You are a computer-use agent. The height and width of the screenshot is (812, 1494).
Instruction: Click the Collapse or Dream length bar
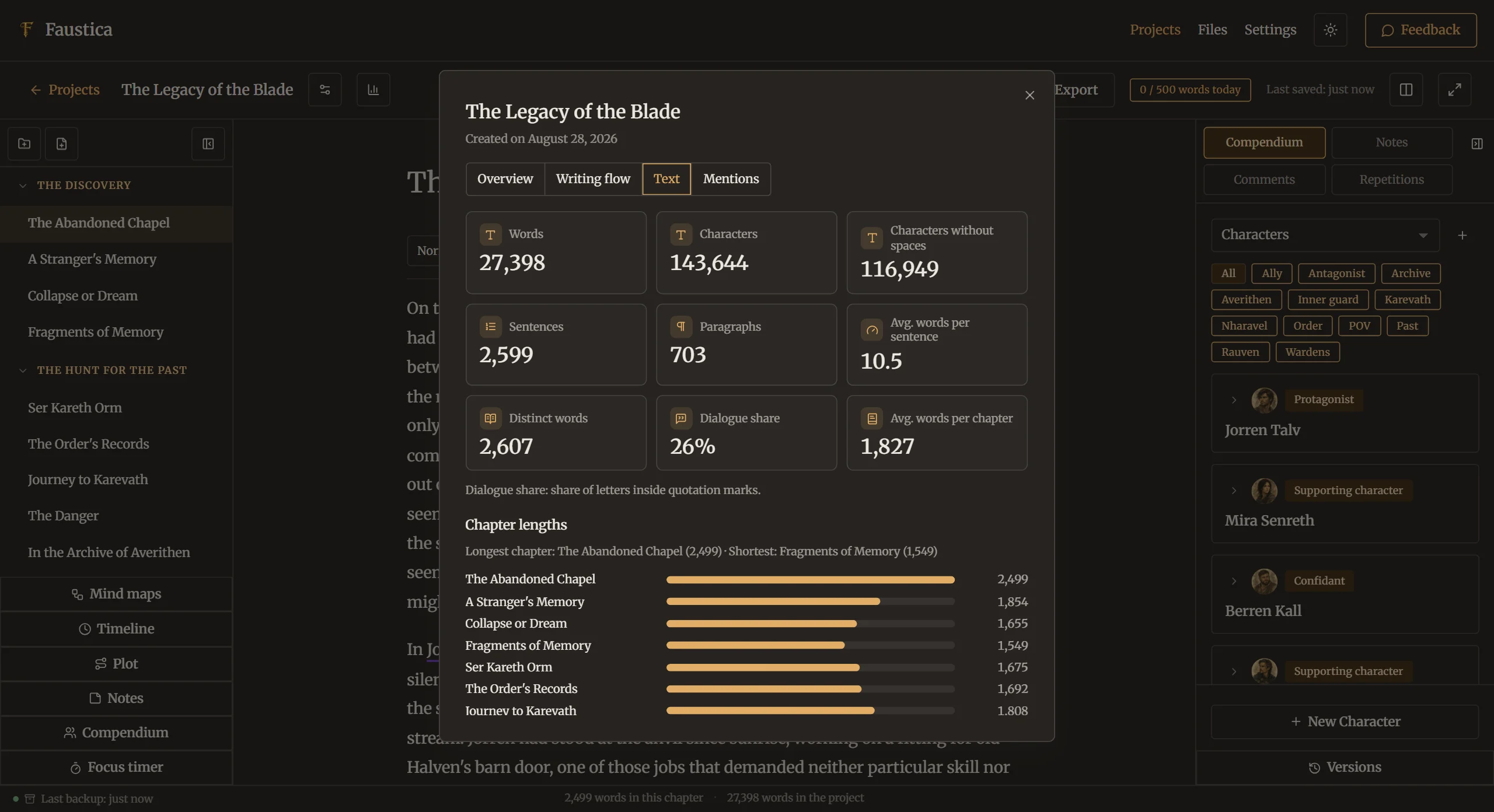(x=810, y=624)
